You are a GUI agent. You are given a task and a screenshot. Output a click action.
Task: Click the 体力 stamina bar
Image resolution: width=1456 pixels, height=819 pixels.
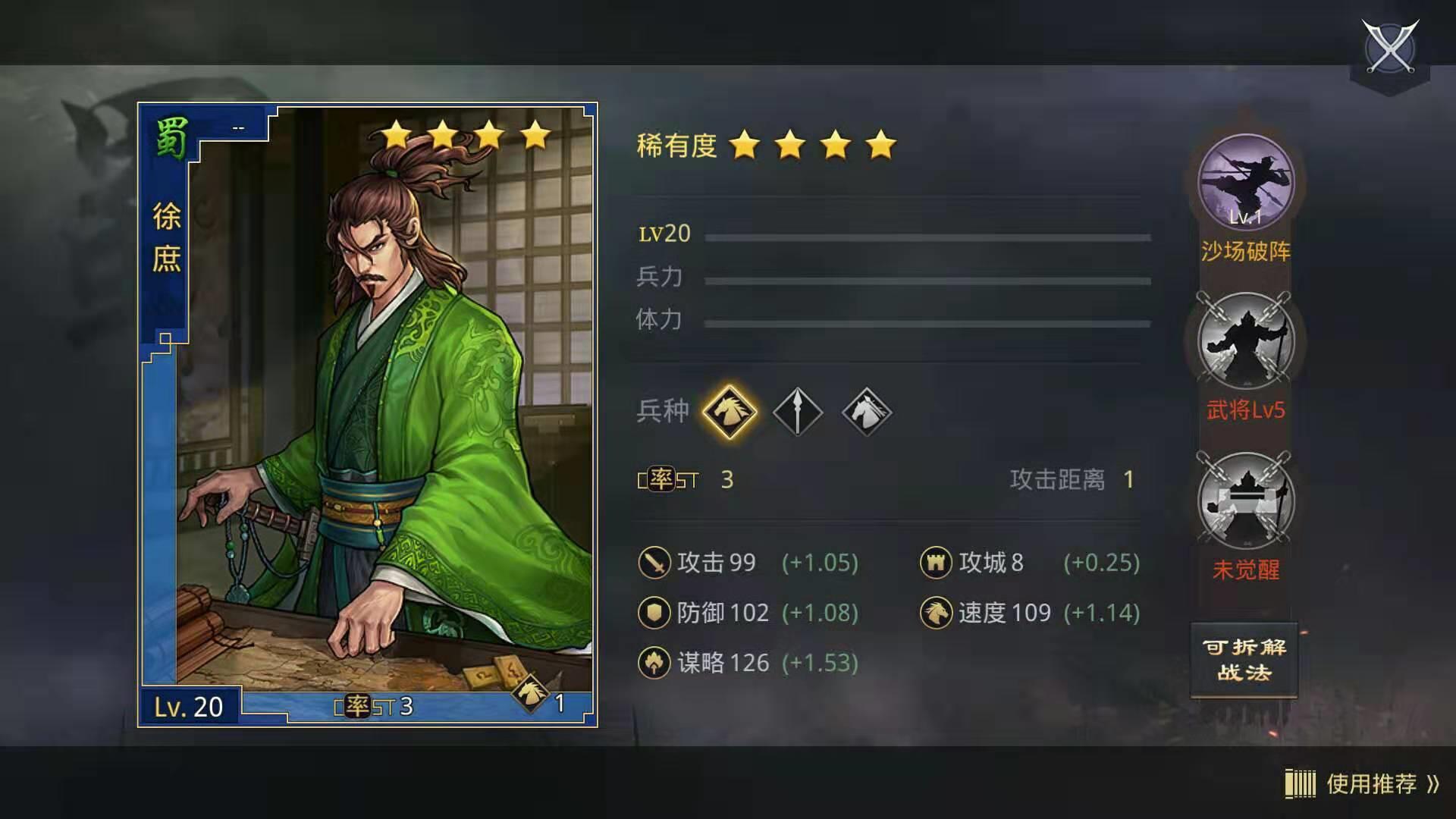pos(927,324)
